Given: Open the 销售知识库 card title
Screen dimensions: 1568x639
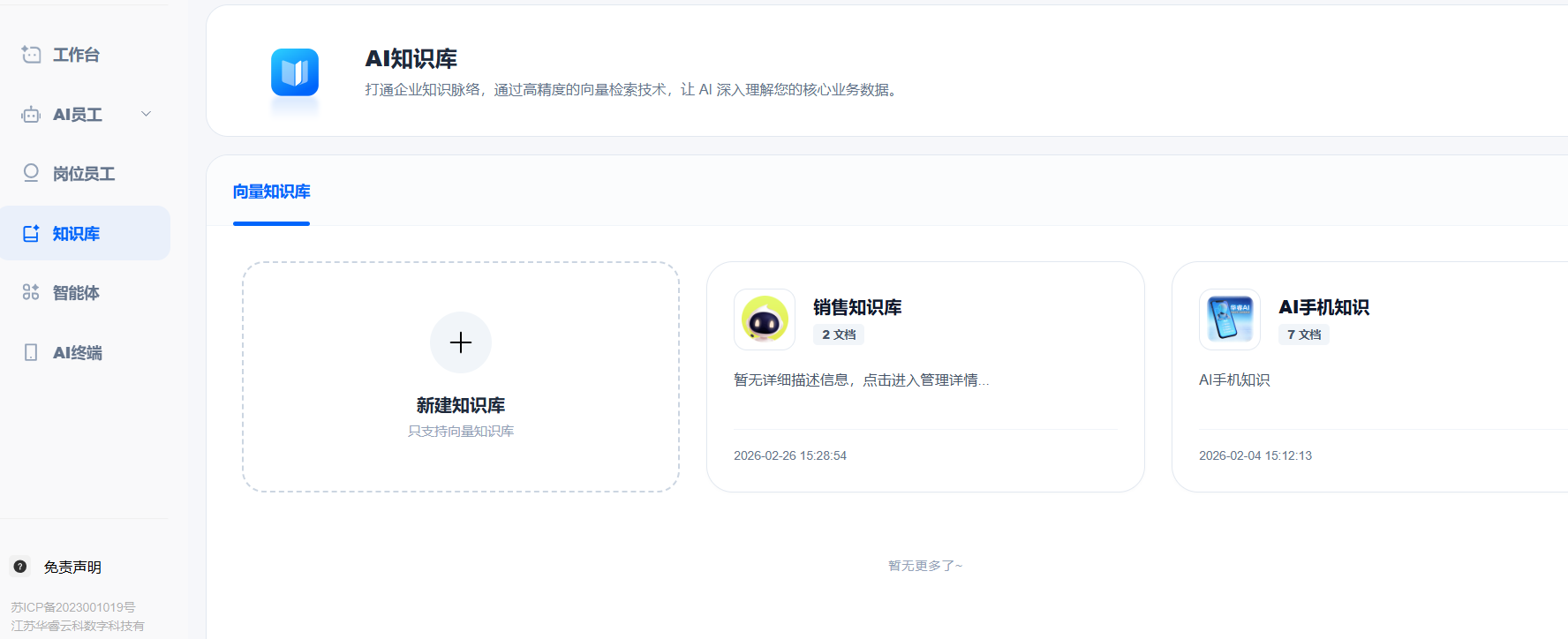Looking at the screenshot, I should [x=857, y=307].
